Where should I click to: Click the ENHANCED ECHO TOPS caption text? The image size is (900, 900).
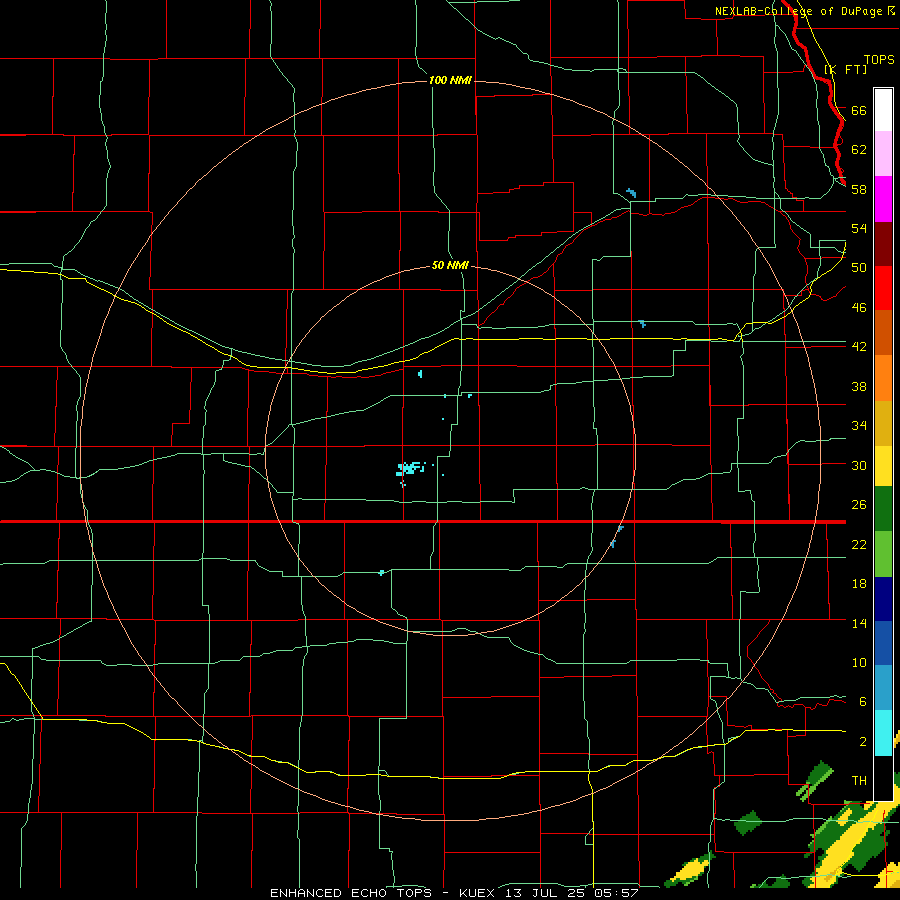click(x=351, y=893)
